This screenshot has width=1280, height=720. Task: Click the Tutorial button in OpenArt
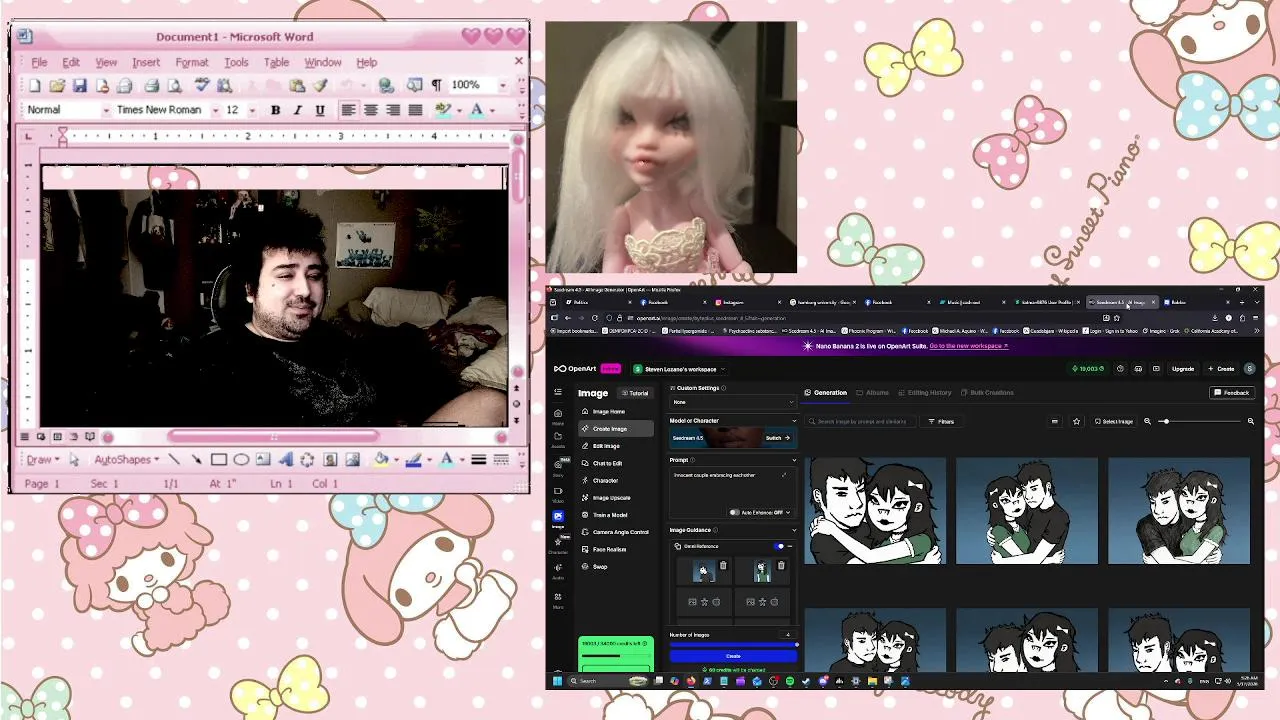[634, 393]
